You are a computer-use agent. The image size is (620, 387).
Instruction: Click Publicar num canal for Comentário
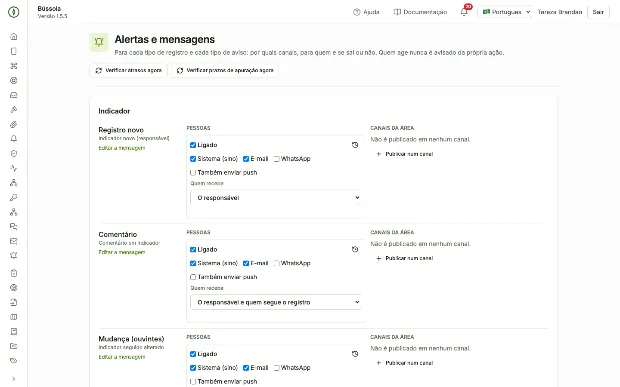point(405,258)
